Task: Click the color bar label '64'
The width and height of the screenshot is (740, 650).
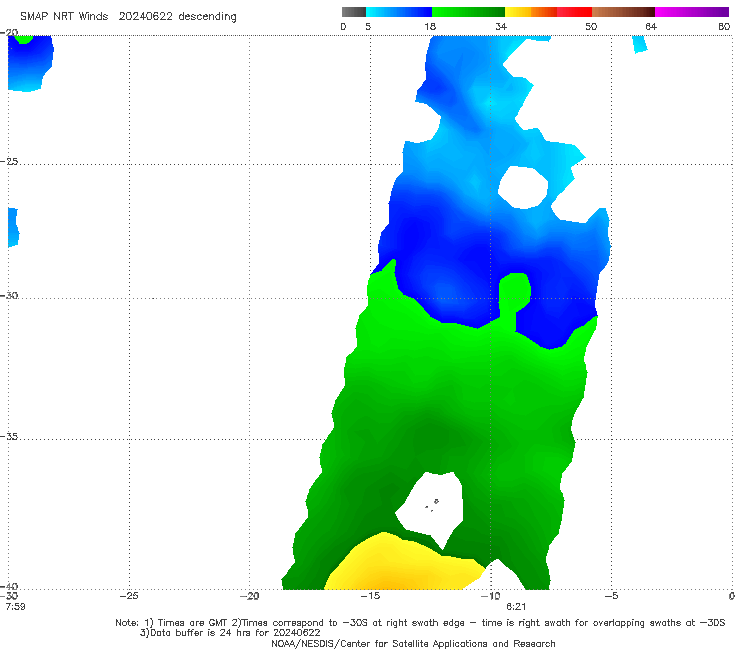Action: click(x=651, y=27)
